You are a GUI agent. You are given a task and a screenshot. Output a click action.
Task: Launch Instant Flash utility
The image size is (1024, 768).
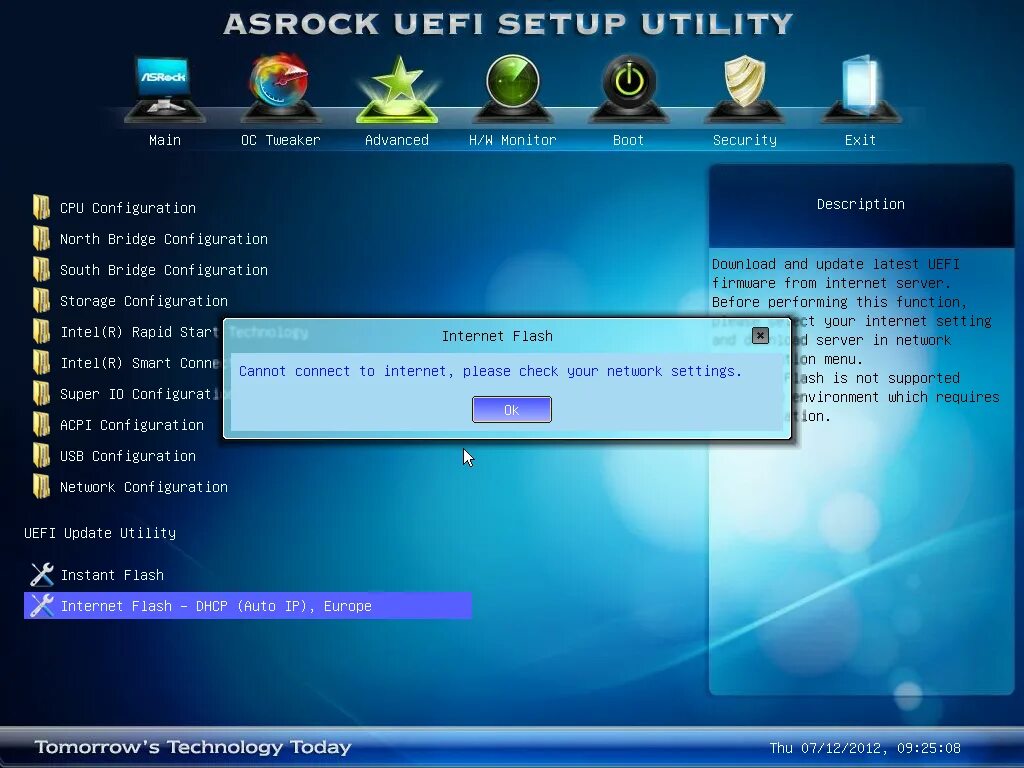click(x=112, y=575)
